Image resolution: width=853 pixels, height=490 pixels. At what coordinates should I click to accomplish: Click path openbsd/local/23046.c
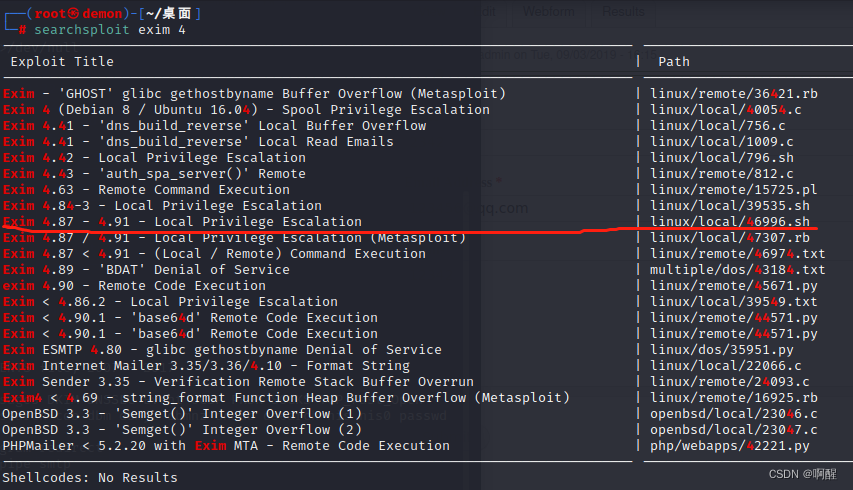(x=734, y=414)
